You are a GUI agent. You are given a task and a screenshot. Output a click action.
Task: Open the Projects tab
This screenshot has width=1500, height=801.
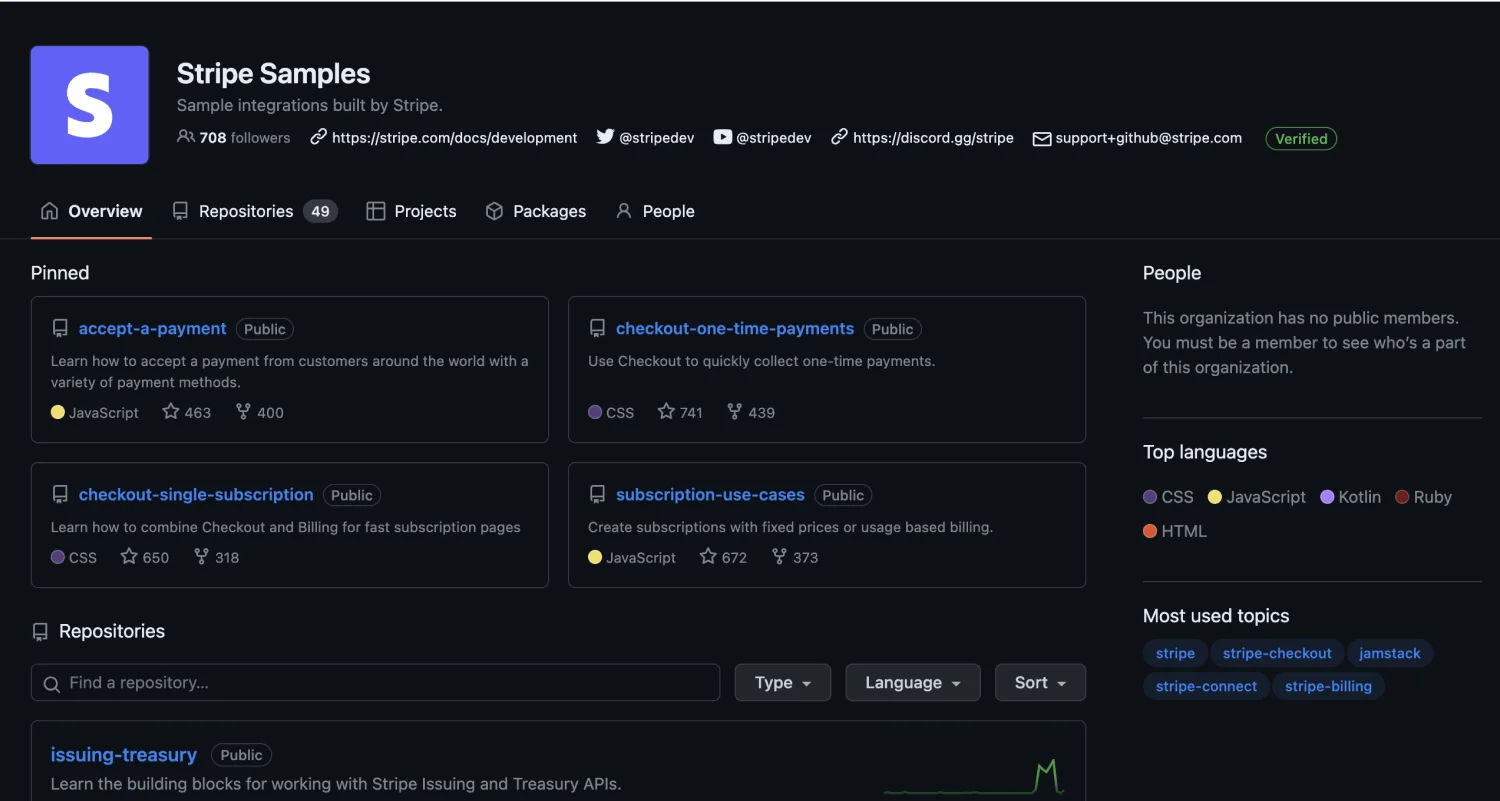click(x=411, y=211)
